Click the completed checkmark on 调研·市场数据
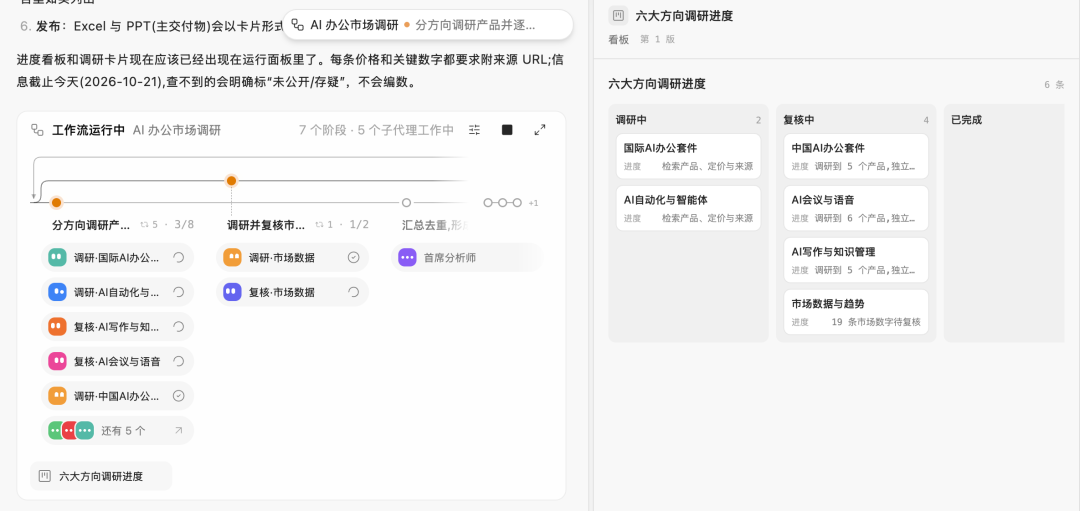 pos(353,258)
